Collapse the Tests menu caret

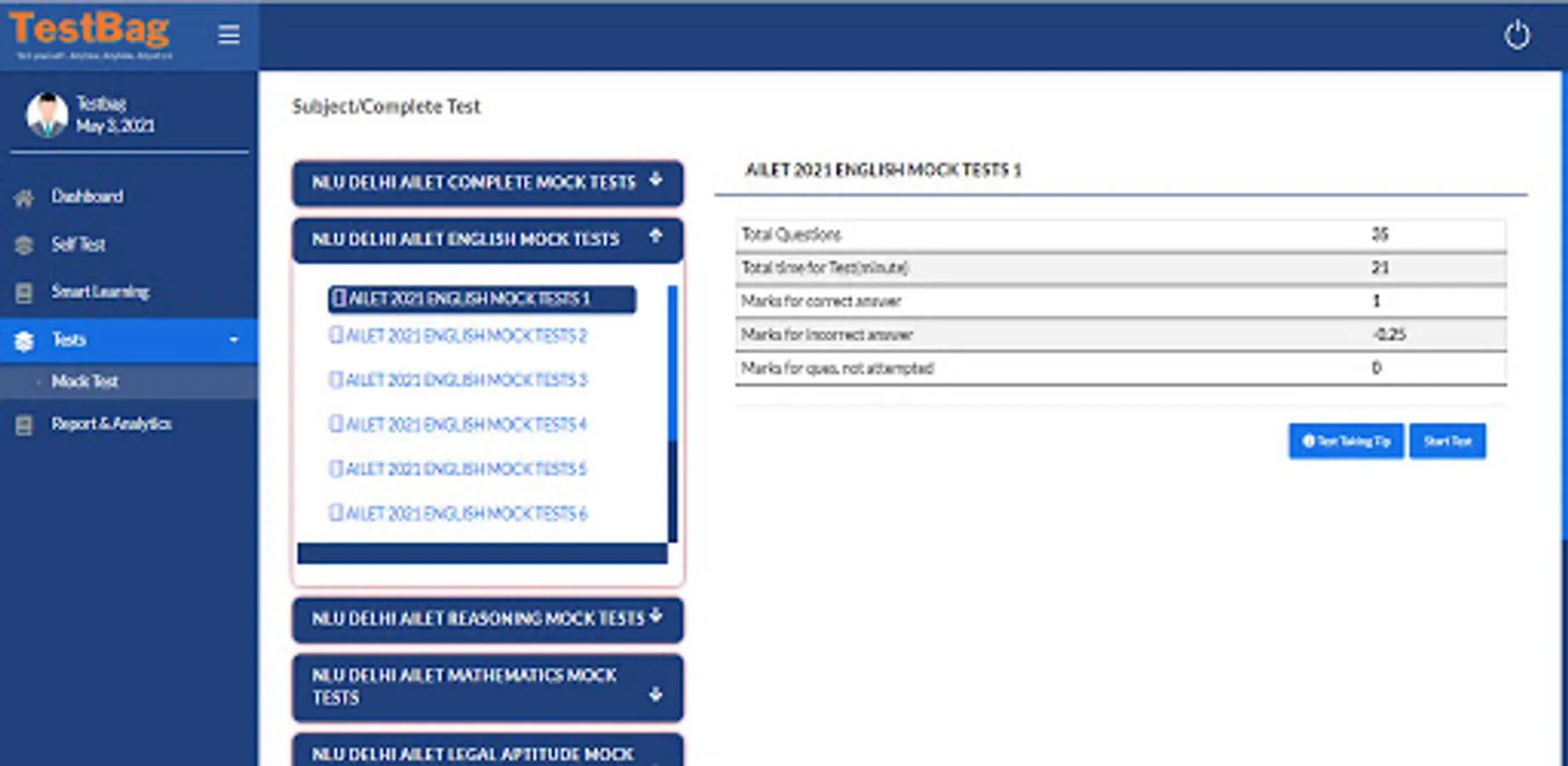pyautogui.click(x=234, y=340)
